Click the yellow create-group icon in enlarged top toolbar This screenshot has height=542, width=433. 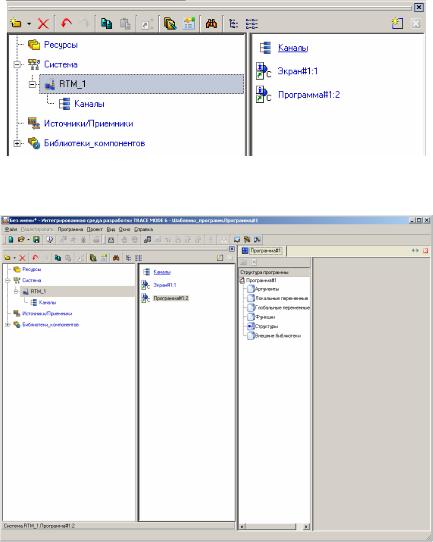click(x=16, y=24)
